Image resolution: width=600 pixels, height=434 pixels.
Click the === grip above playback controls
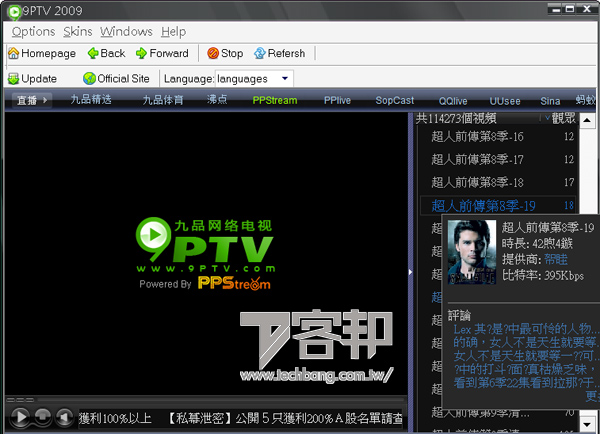(x=20, y=400)
